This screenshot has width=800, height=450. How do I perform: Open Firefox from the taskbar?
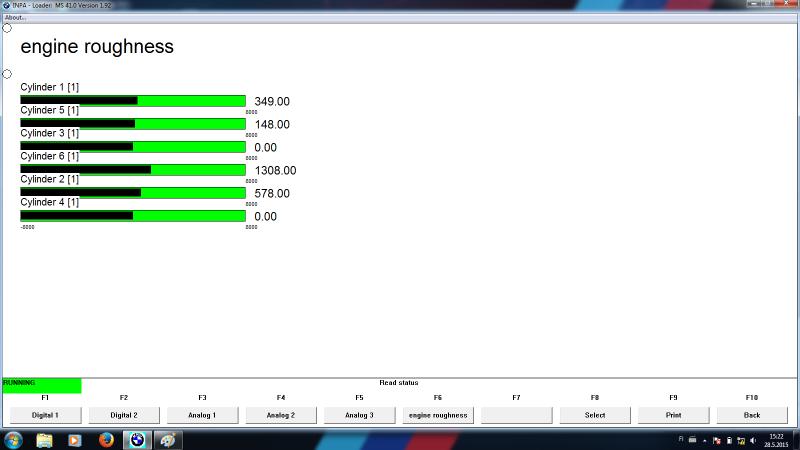click(106, 440)
